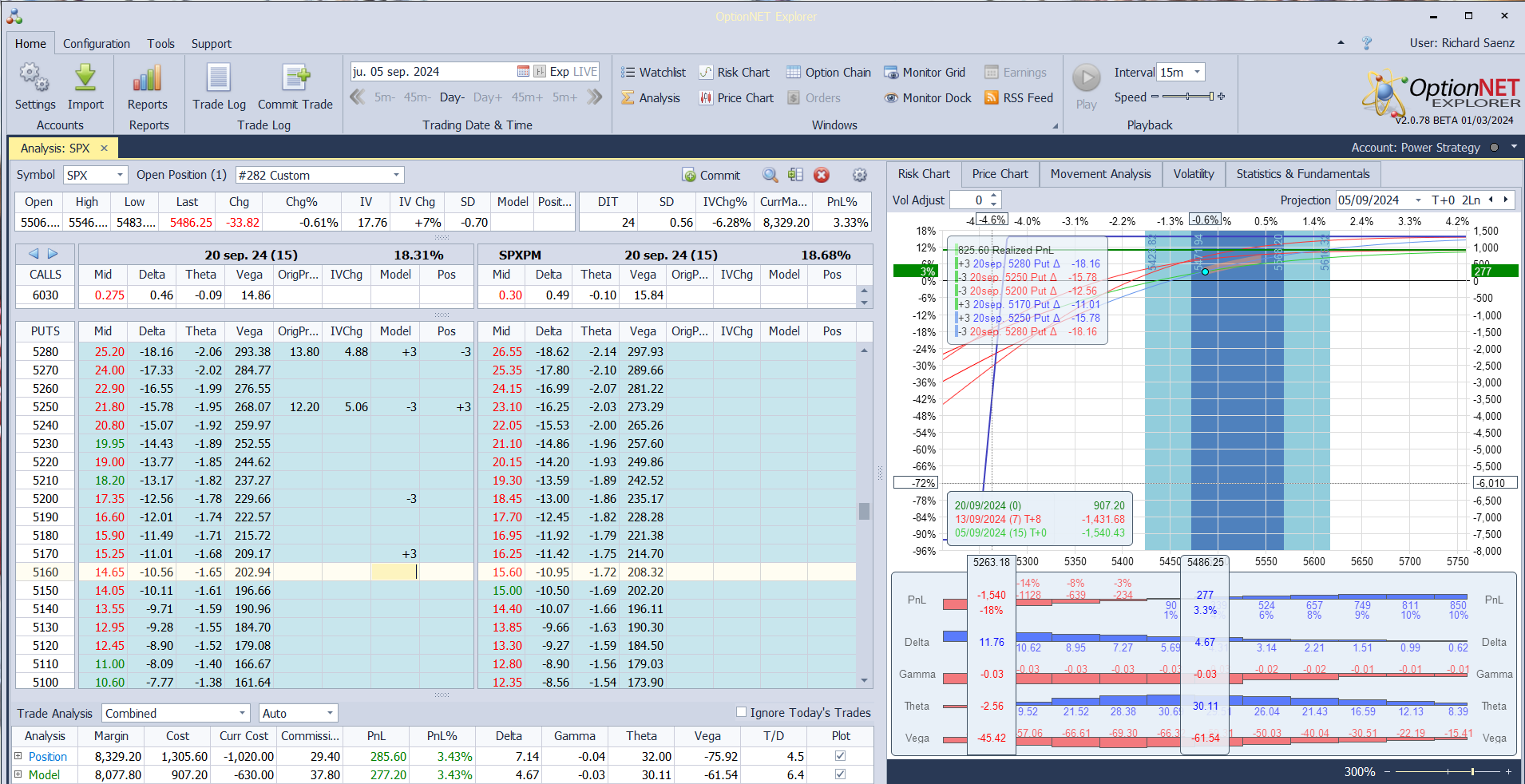Open the Account Power Strategy dropdown arrow
This screenshot has width=1525, height=784.
click(x=1513, y=147)
